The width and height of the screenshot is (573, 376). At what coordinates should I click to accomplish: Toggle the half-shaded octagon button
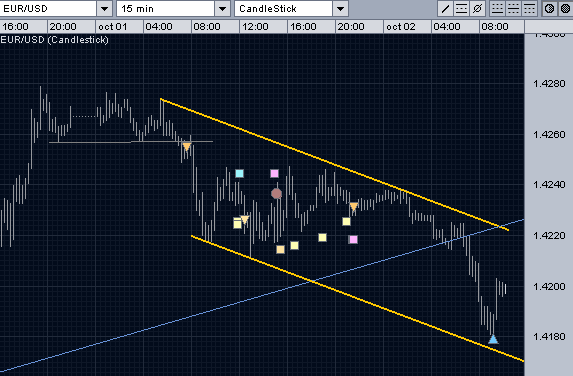(550, 8)
